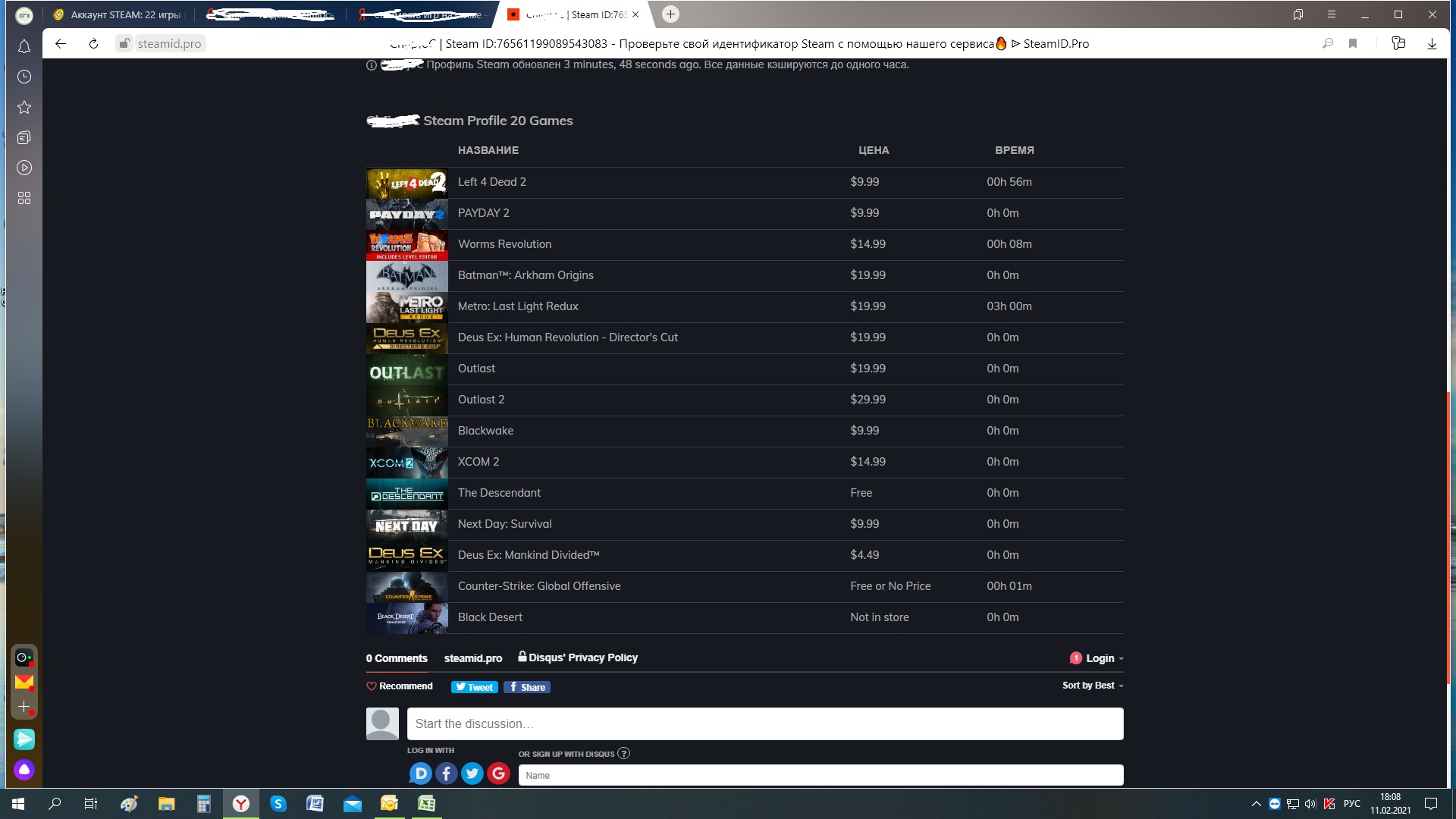Image resolution: width=1456 pixels, height=819 pixels.
Task: Select Metro: Last Light Redux row text
Action: tap(518, 306)
